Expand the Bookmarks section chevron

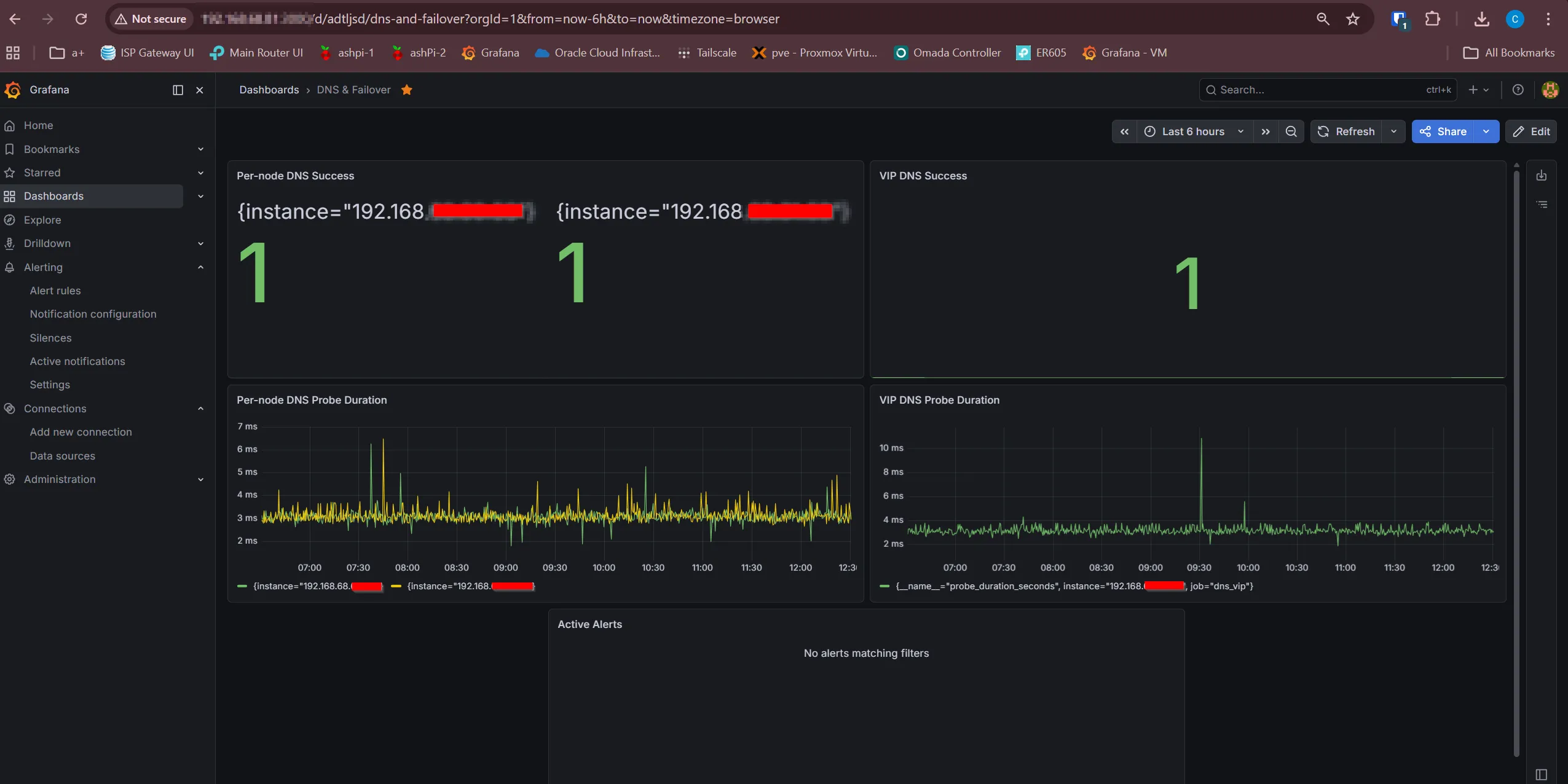(x=200, y=149)
